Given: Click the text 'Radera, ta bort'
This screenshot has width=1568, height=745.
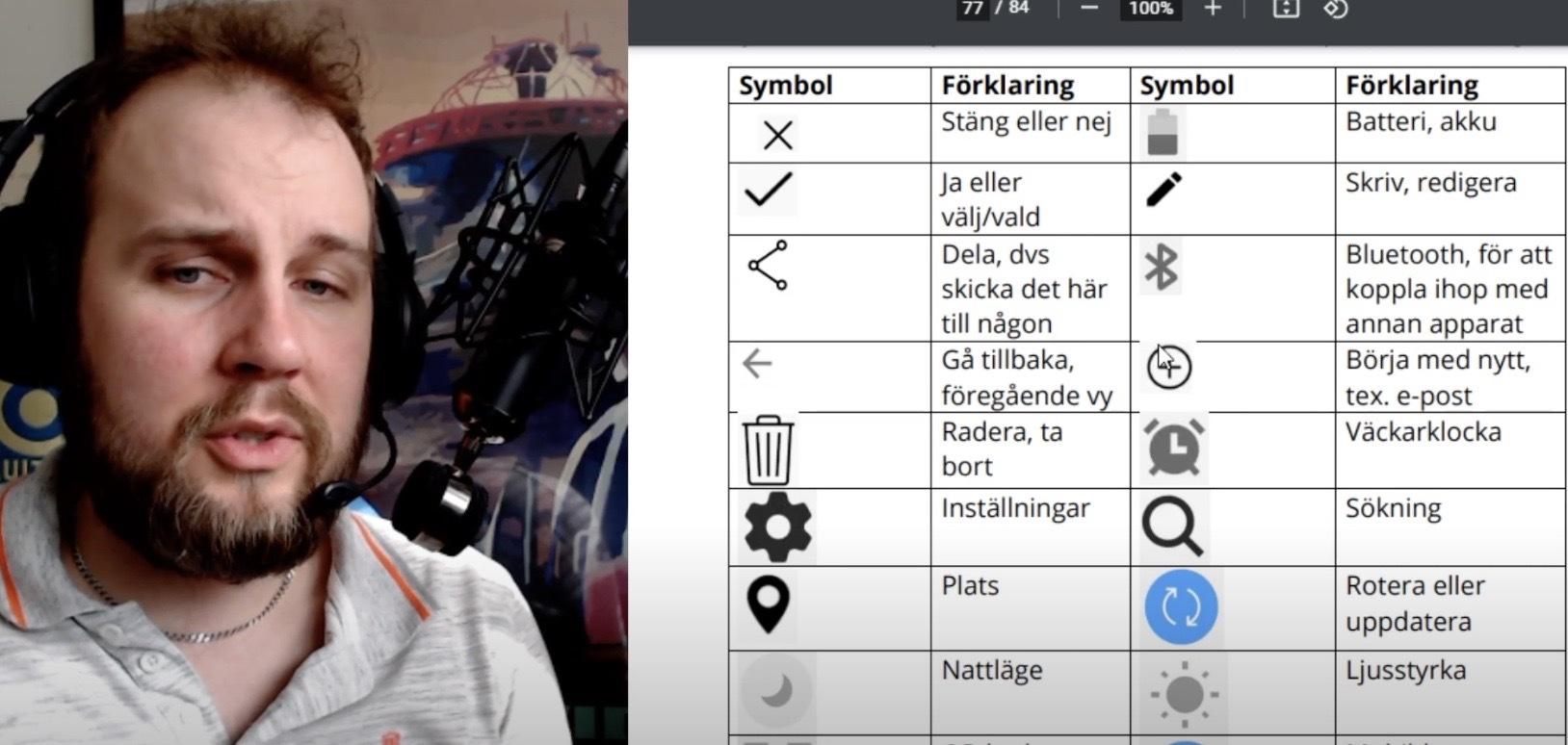Looking at the screenshot, I should [x=1002, y=449].
